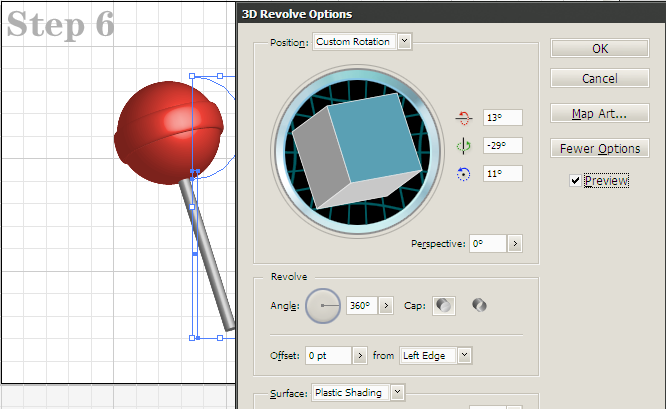Click the Revolve Angle field showing 360°
Image resolution: width=666 pixels, height=409 pixels.
[361, 306]
